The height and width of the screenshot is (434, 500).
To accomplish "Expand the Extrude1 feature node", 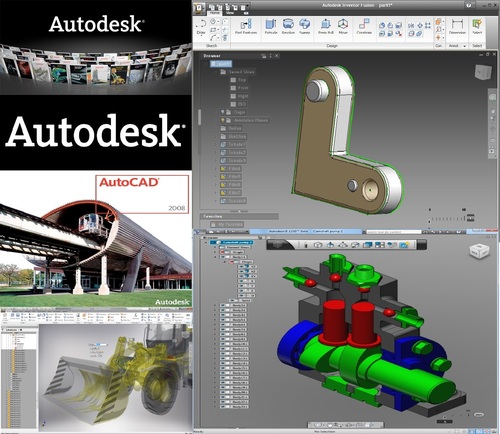I will [216, 144].
